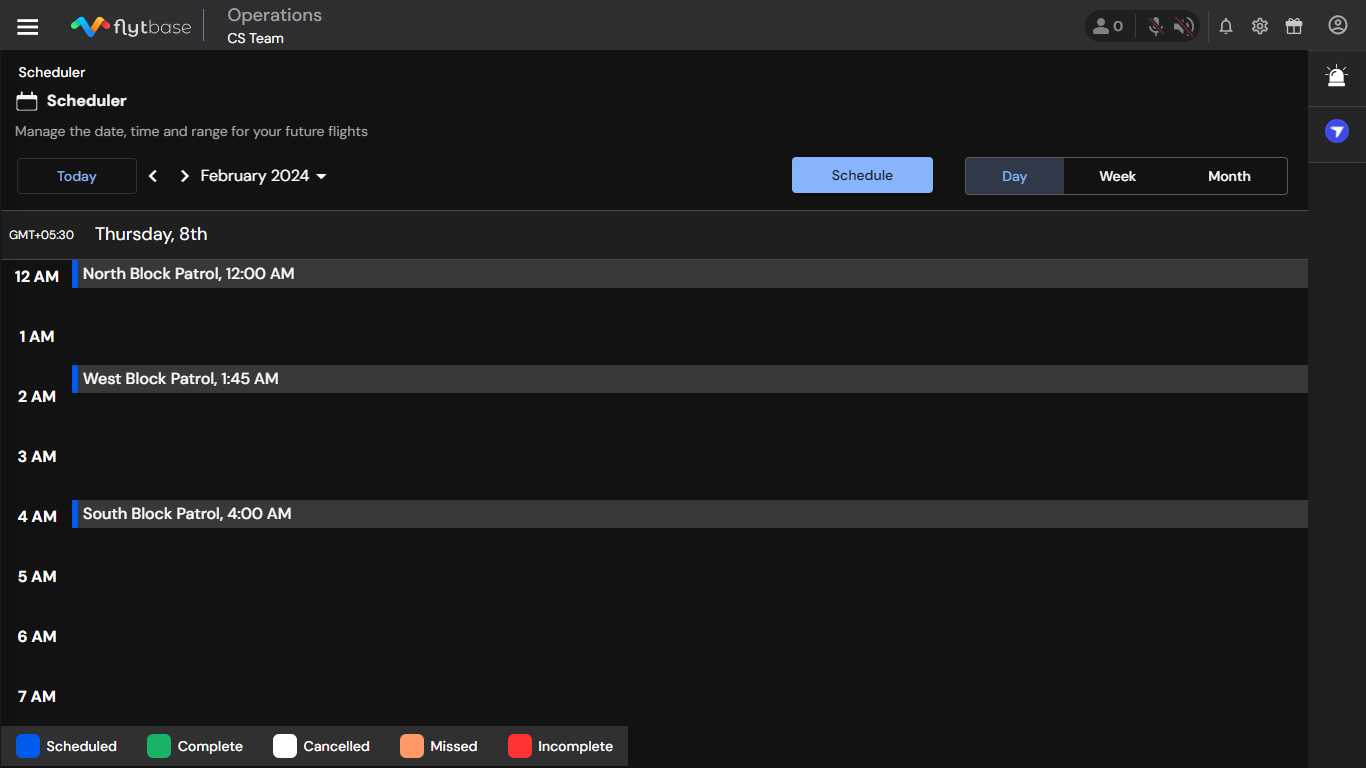Image resolution: width=1366 pixels, height=768 pixels.
Task: Open the hamburger navigation menu
Action: click(28, 27)
